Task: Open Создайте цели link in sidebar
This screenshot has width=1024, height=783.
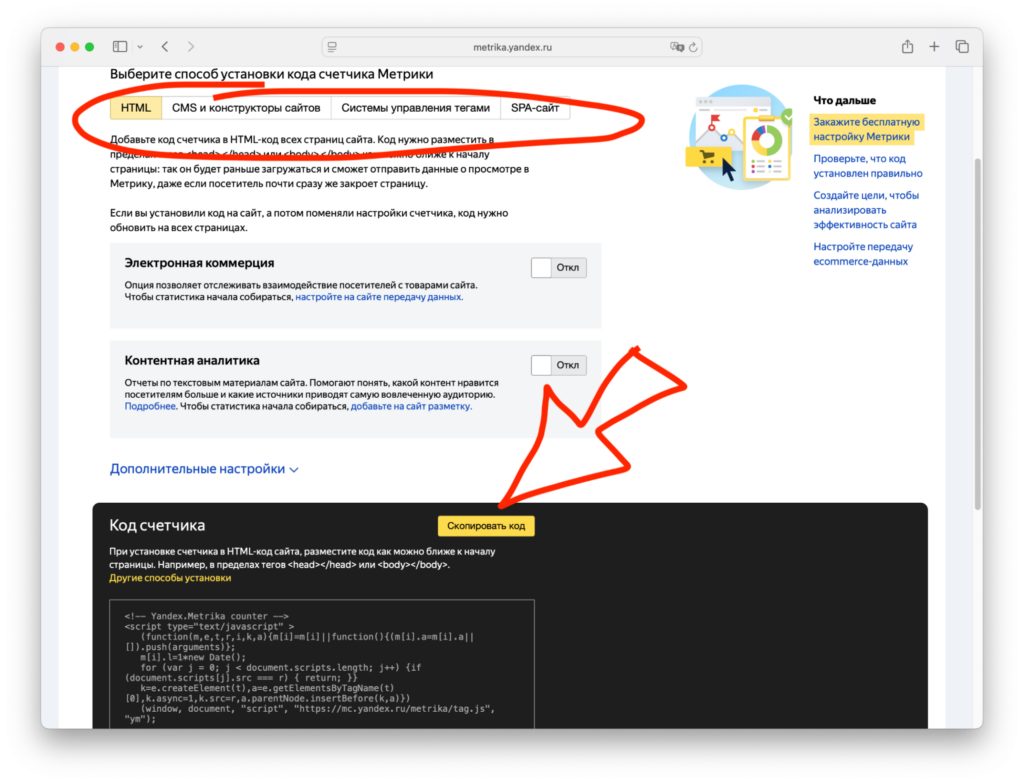Action: pos(865,210)
